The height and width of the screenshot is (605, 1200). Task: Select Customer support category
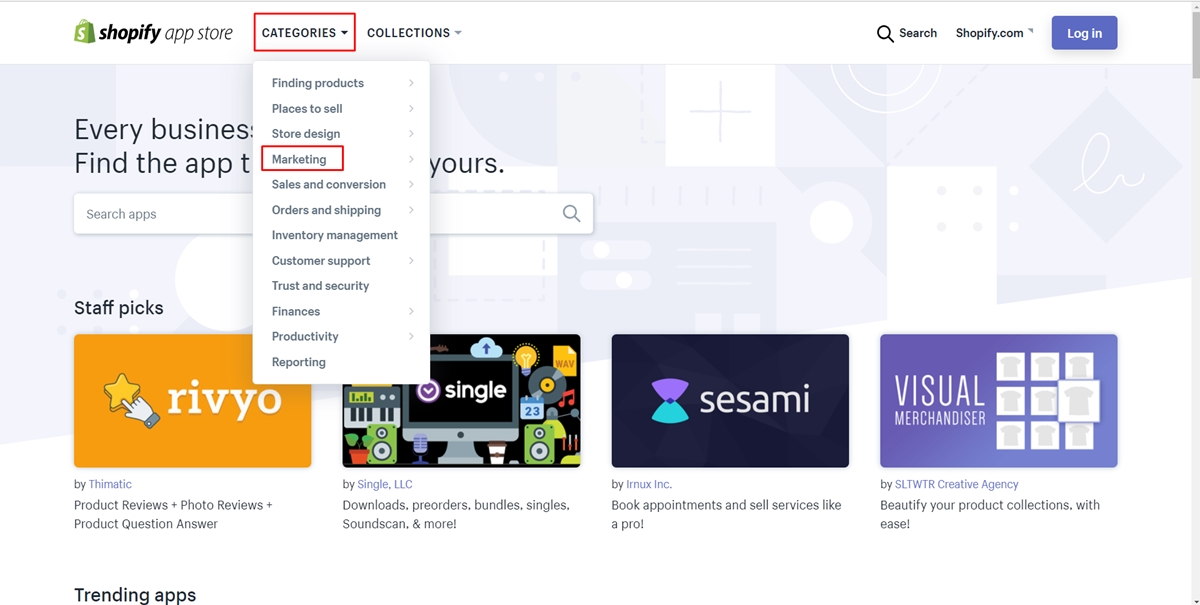(x=321, y=261)
